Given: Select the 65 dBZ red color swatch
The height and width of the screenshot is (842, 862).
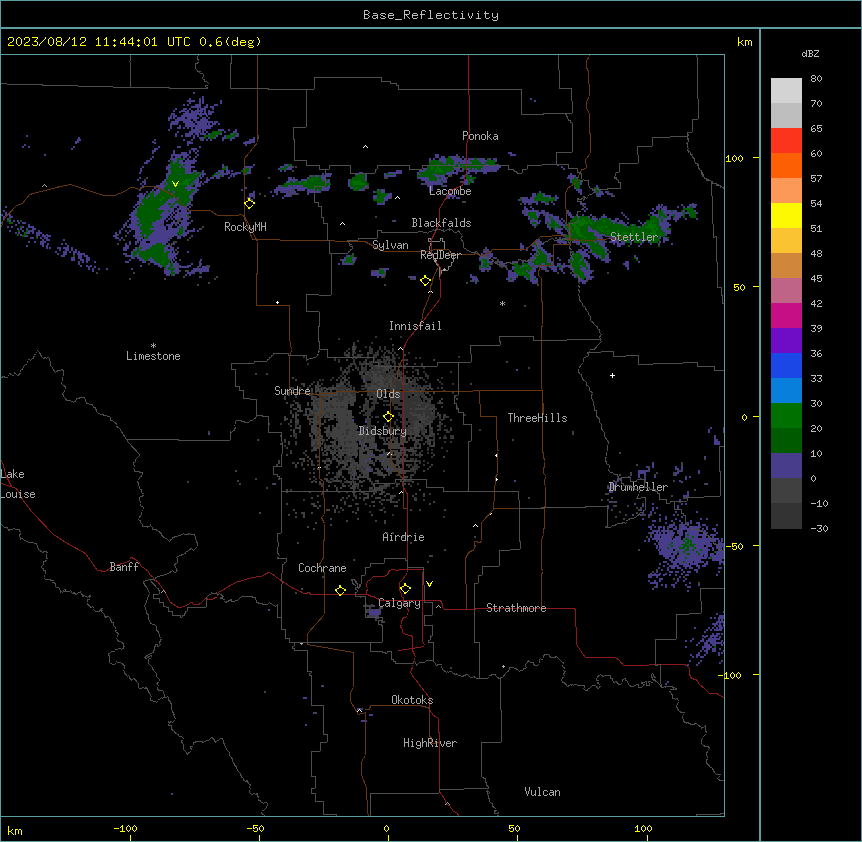Looking at the screenshot, I should [x=786, y=141].
